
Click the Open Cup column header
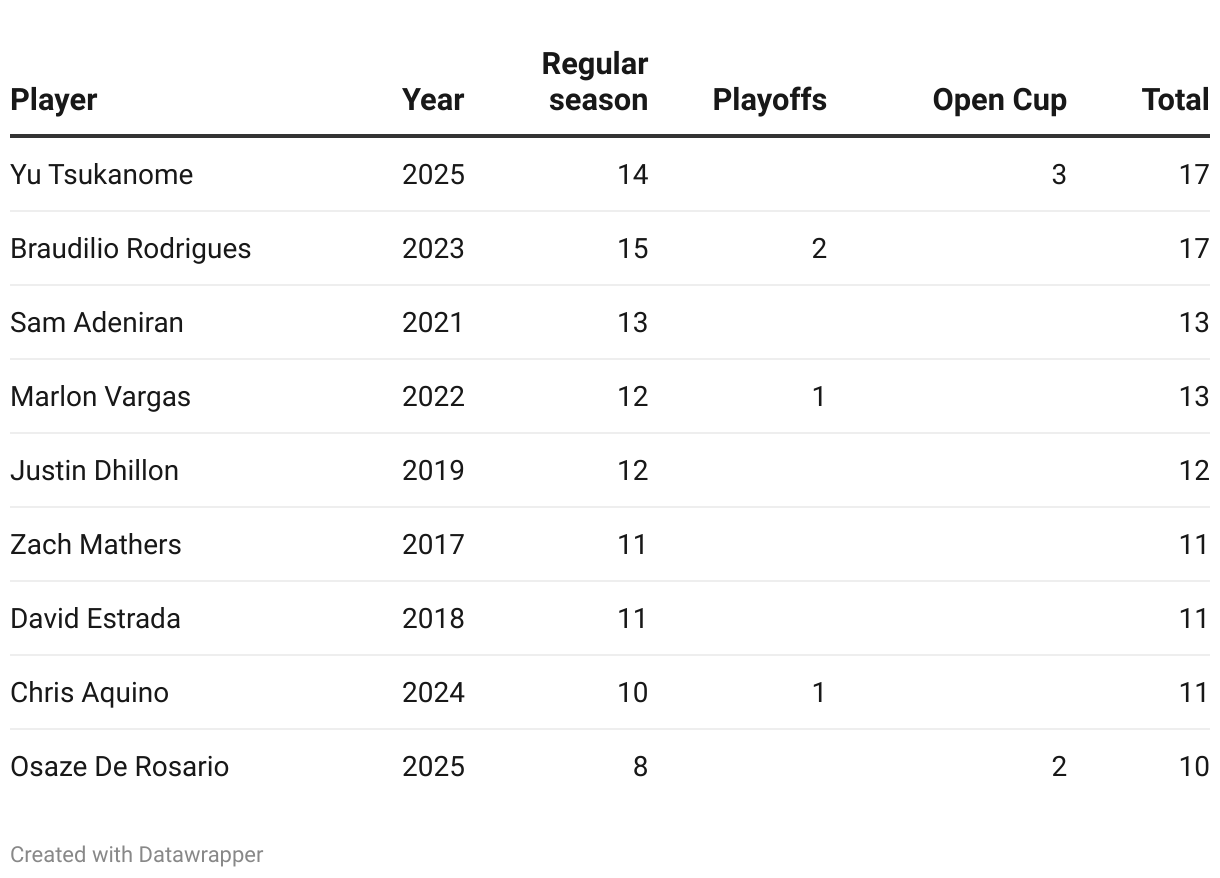pos(1000,100)
